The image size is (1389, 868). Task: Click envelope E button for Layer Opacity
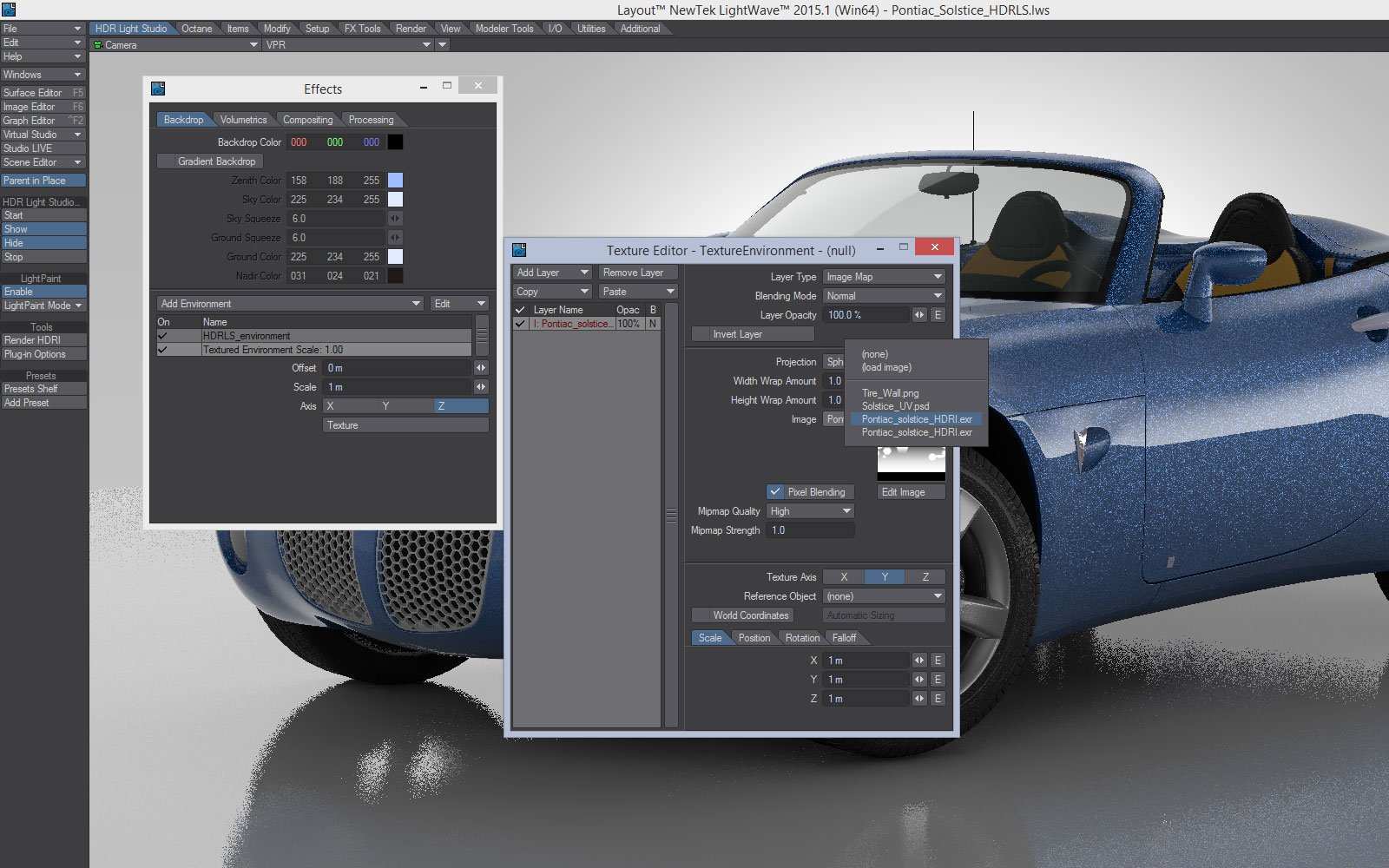pyautogui.click(x=938, y=315)
